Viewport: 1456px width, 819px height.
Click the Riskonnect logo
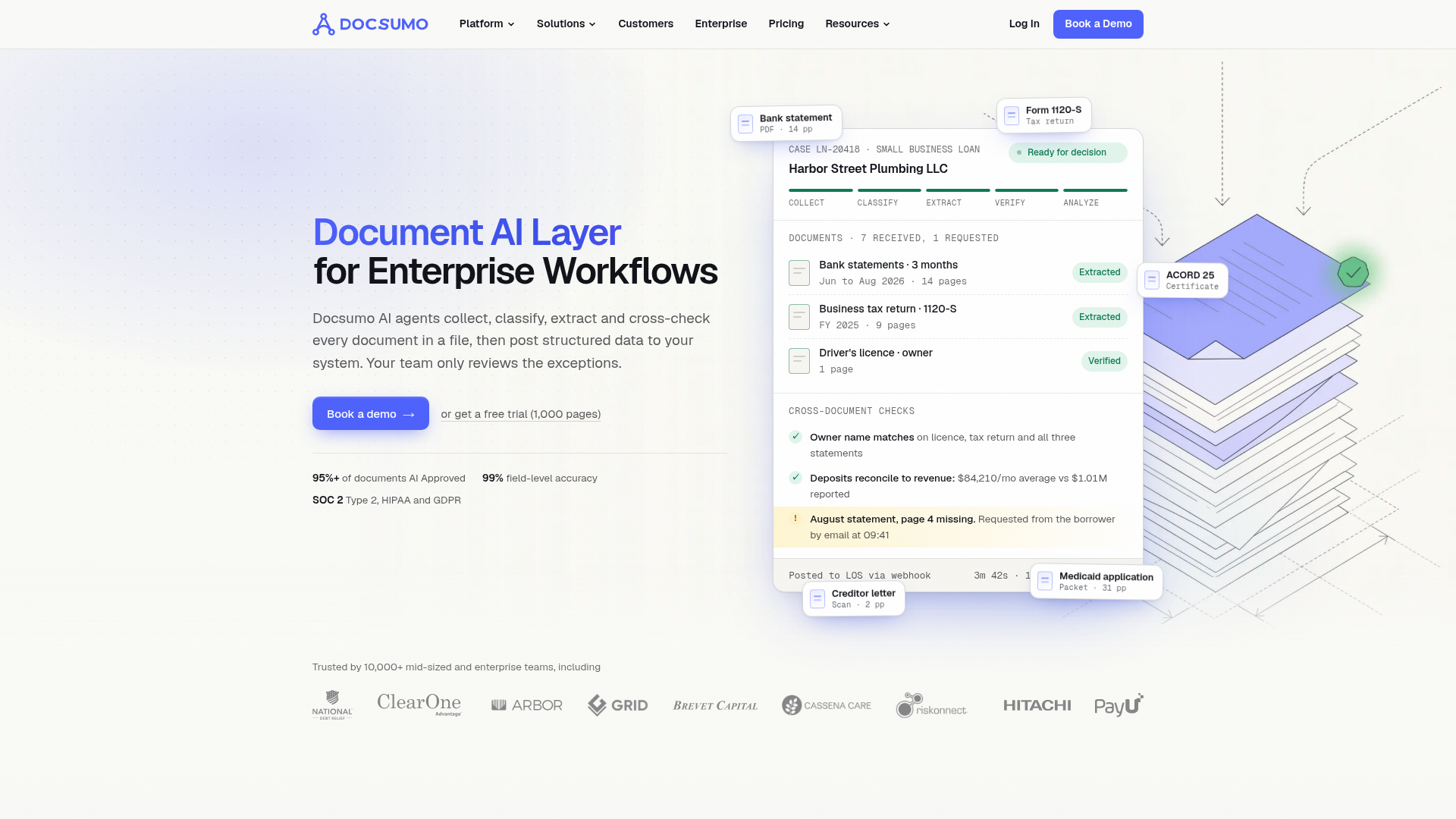[x=932, y=705]
